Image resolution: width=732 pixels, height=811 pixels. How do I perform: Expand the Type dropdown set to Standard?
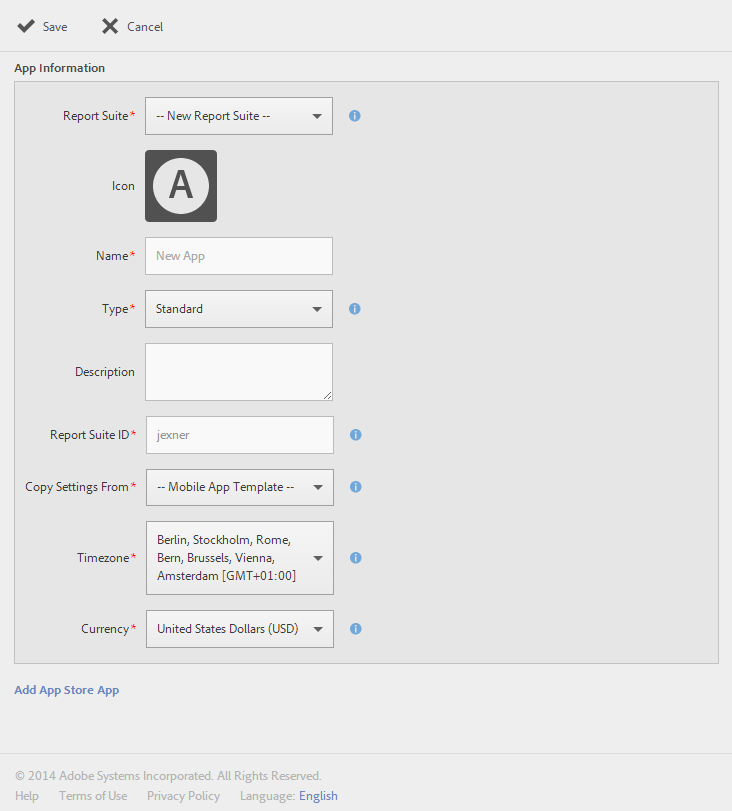239,309
